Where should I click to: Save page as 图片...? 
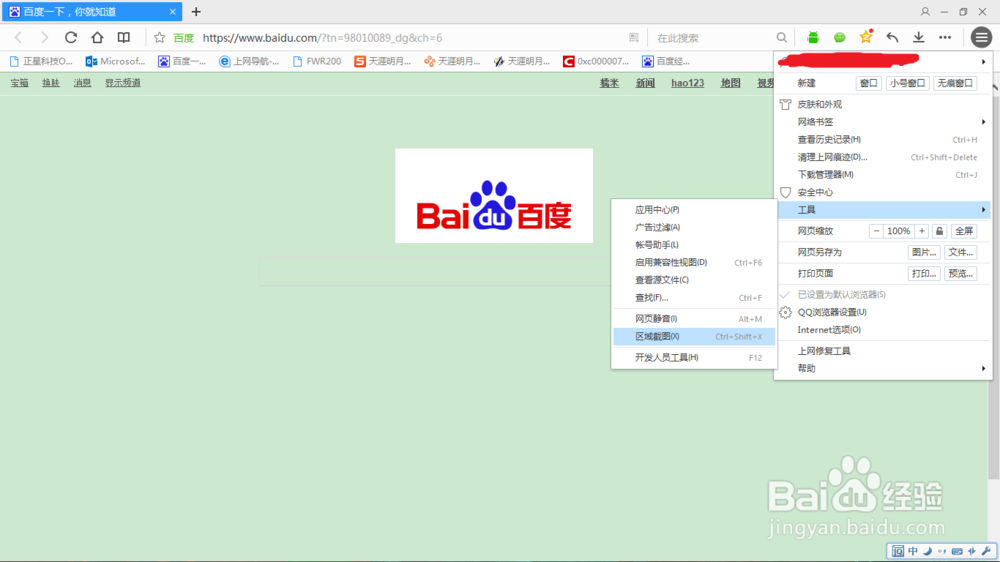924,252
